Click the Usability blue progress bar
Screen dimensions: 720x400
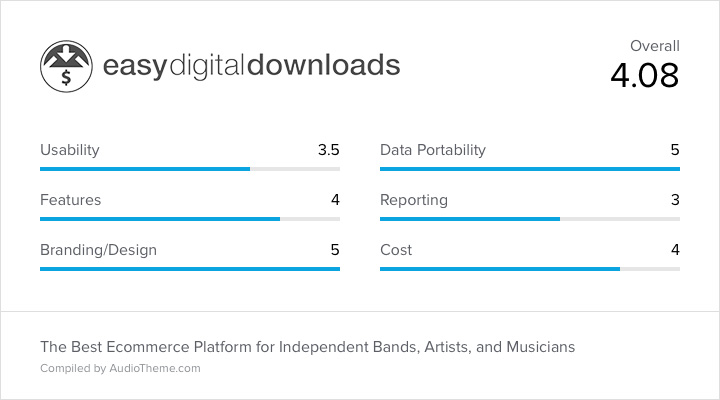pyautogui.click(x=190, y=169)
